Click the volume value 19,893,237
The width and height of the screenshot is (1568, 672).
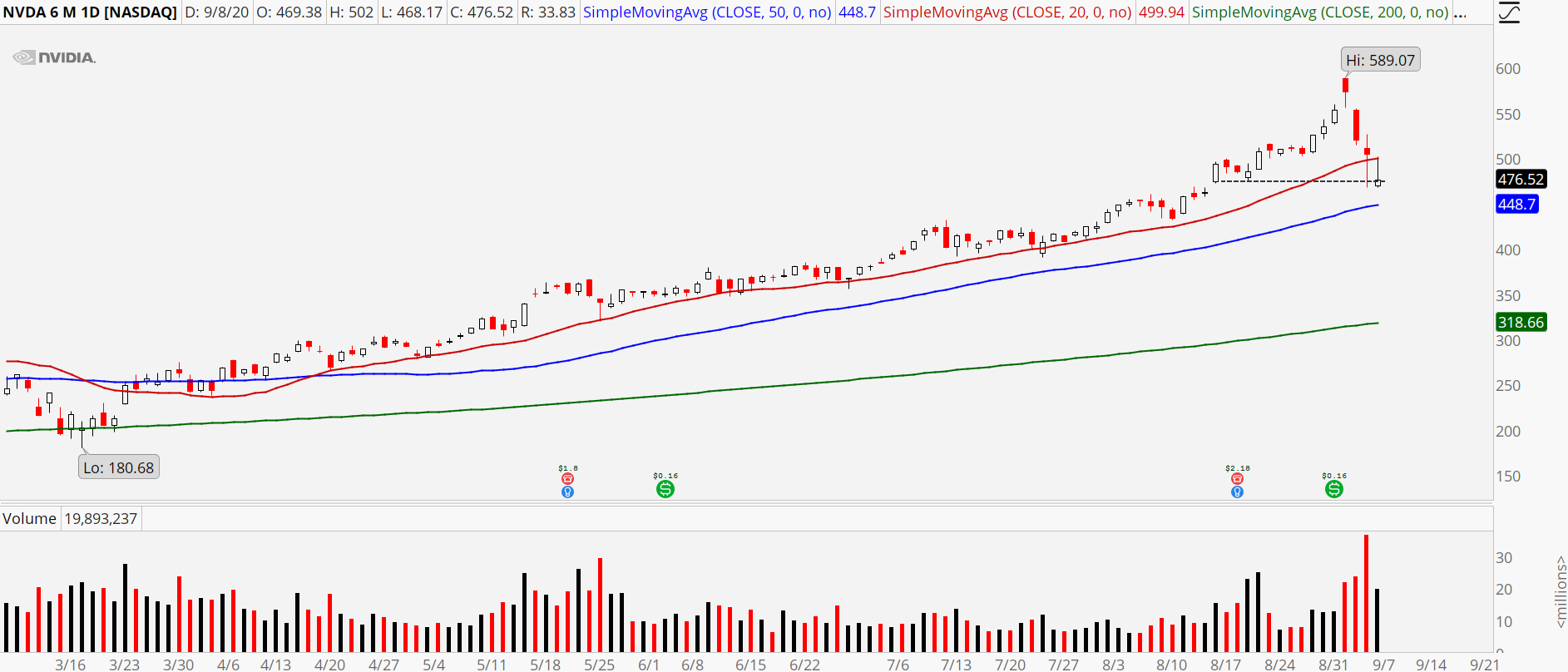[x=101, y=519]
